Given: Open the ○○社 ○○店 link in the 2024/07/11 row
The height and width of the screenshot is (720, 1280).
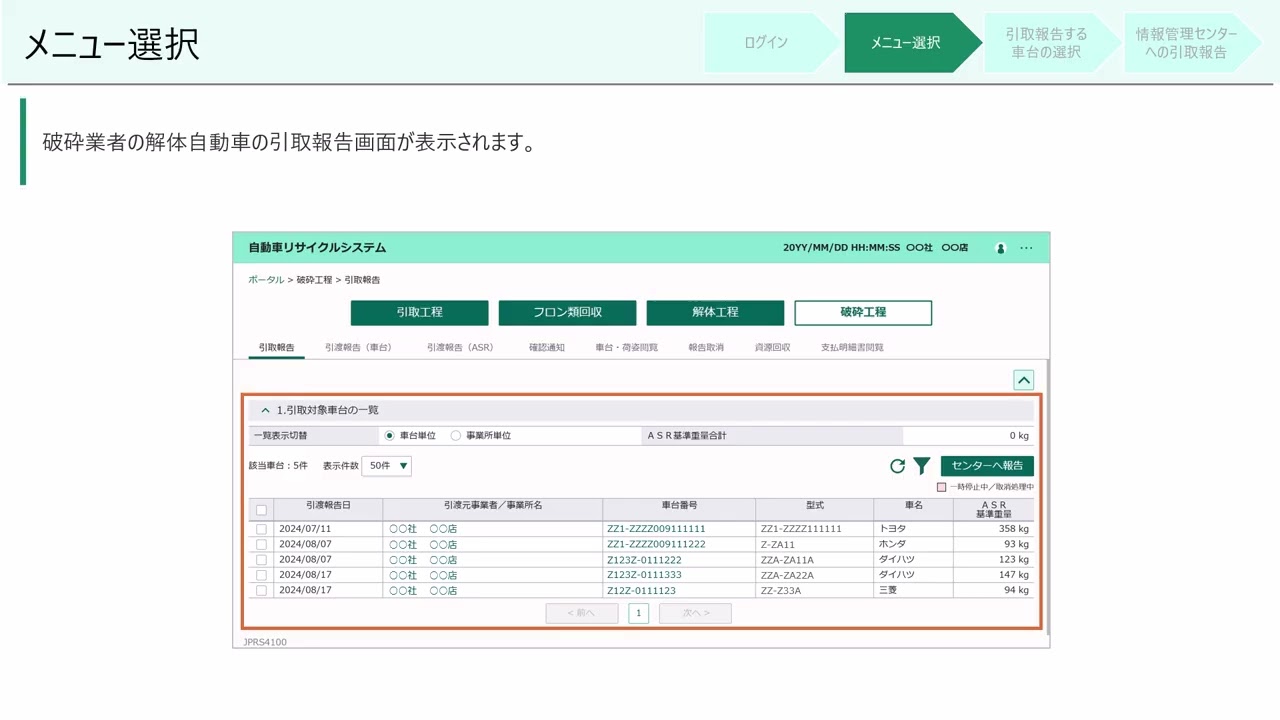Looking at the screenshot, I should pyautogui.click(x=423, y=529).
